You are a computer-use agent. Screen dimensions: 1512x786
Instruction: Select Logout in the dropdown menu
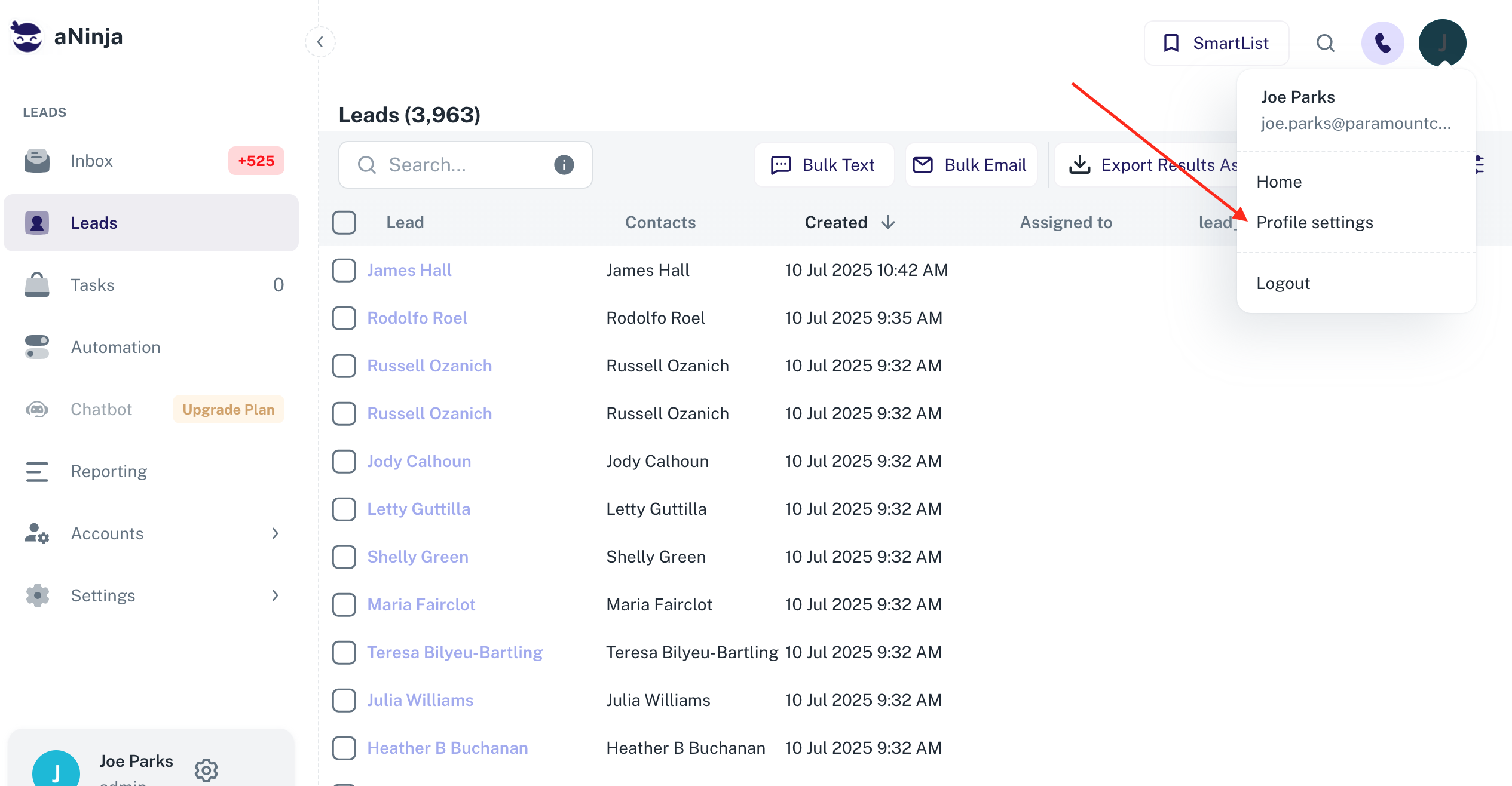pyautogui.click(x=1283, y=283)
